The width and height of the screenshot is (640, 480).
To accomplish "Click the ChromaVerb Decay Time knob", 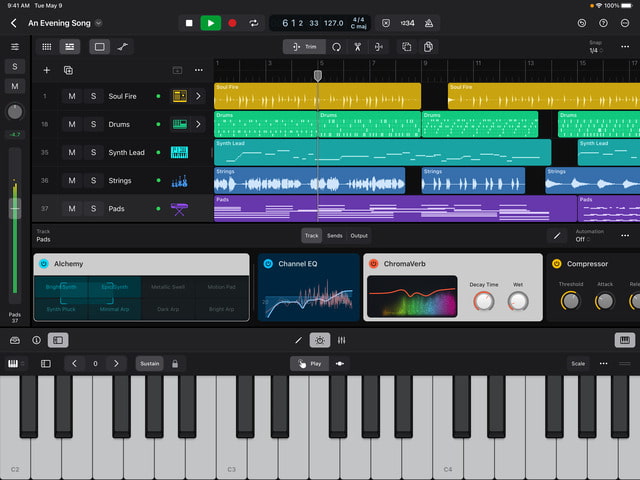I will point(484,300).
